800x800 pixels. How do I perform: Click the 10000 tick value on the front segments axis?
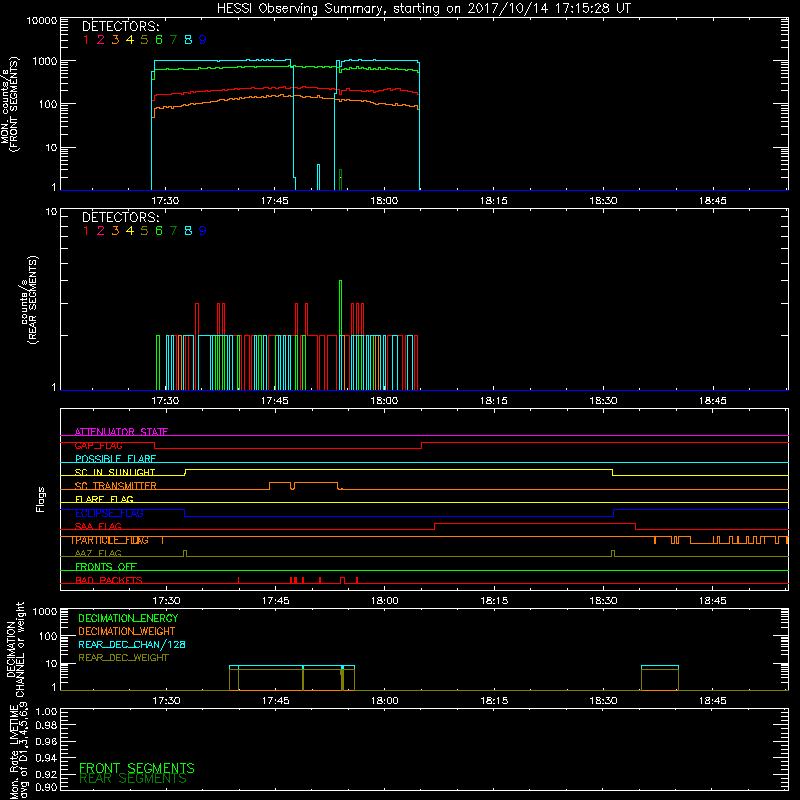(x=42, y=21)
